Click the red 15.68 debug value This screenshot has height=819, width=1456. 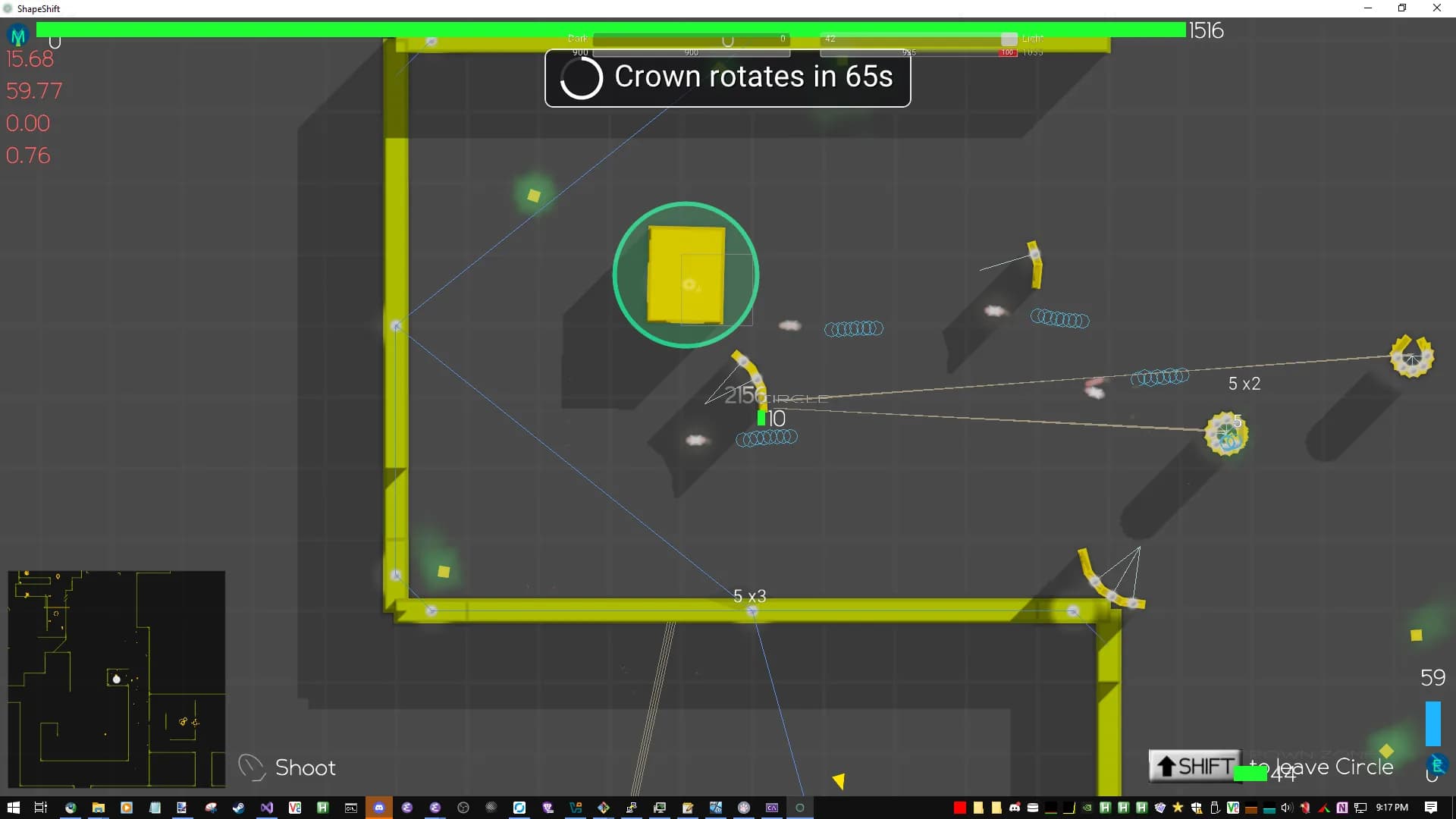[x=30, y=59]
